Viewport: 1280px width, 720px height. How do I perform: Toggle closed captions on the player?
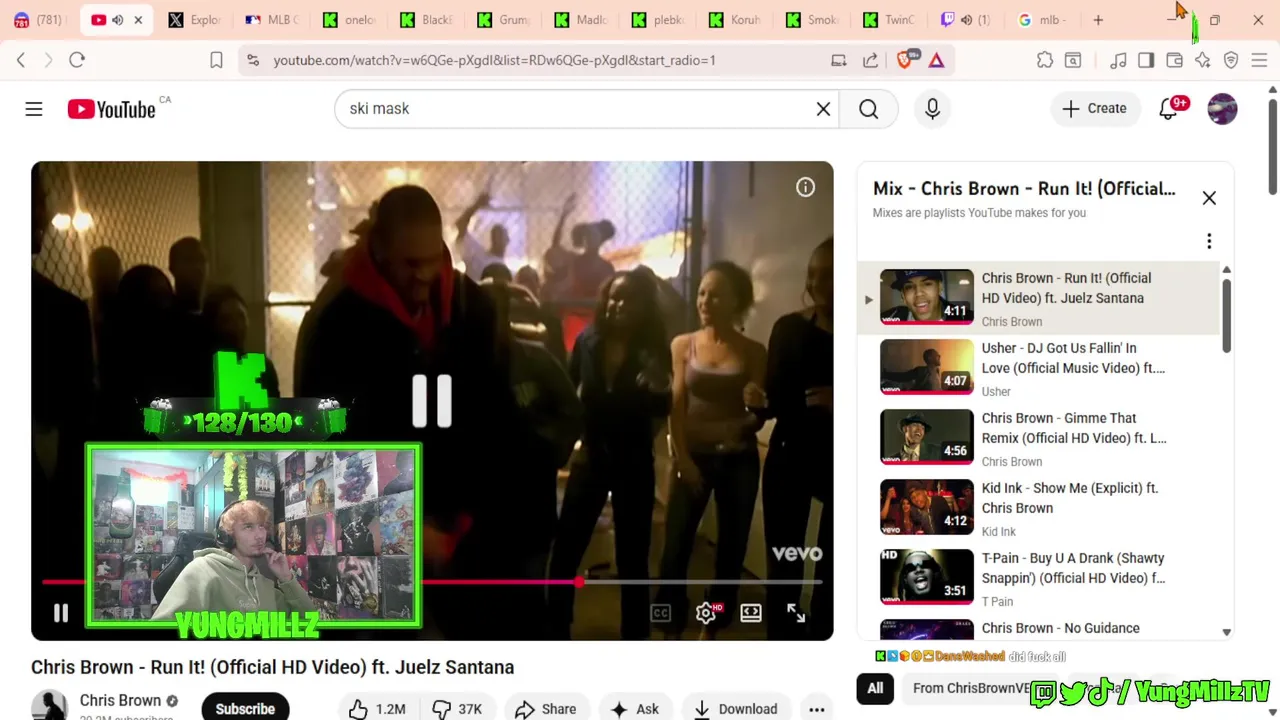point(660,613)
